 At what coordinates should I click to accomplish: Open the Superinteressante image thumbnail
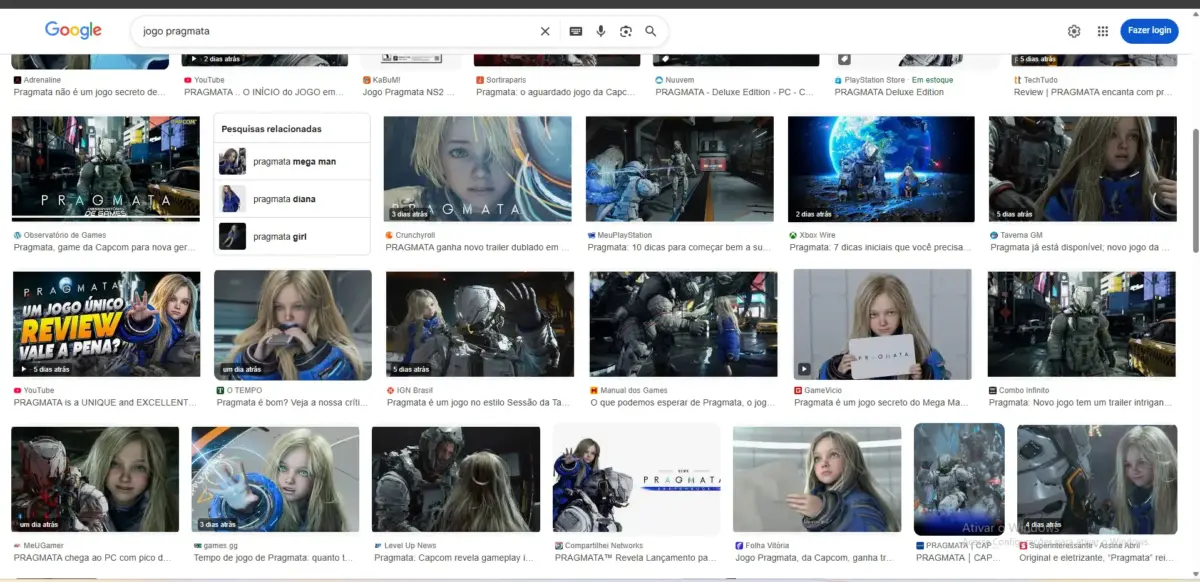click(1097, 480)
